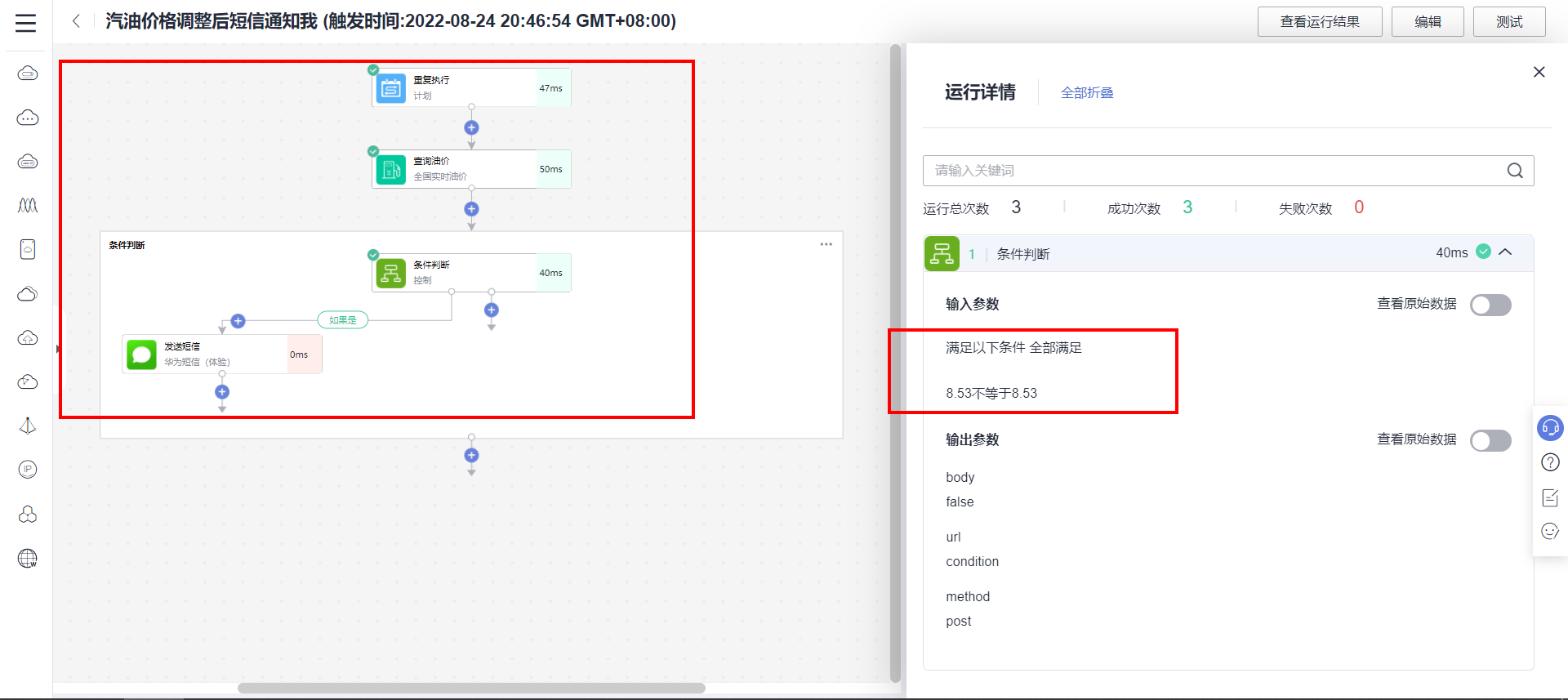
Task: Add step below the 条件判断 container
Action: click(471, 455)
